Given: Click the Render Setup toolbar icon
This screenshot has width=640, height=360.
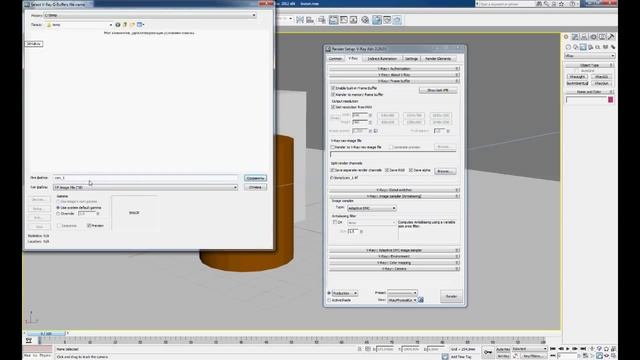Looking at the screenshot, I should coord(377,20).
